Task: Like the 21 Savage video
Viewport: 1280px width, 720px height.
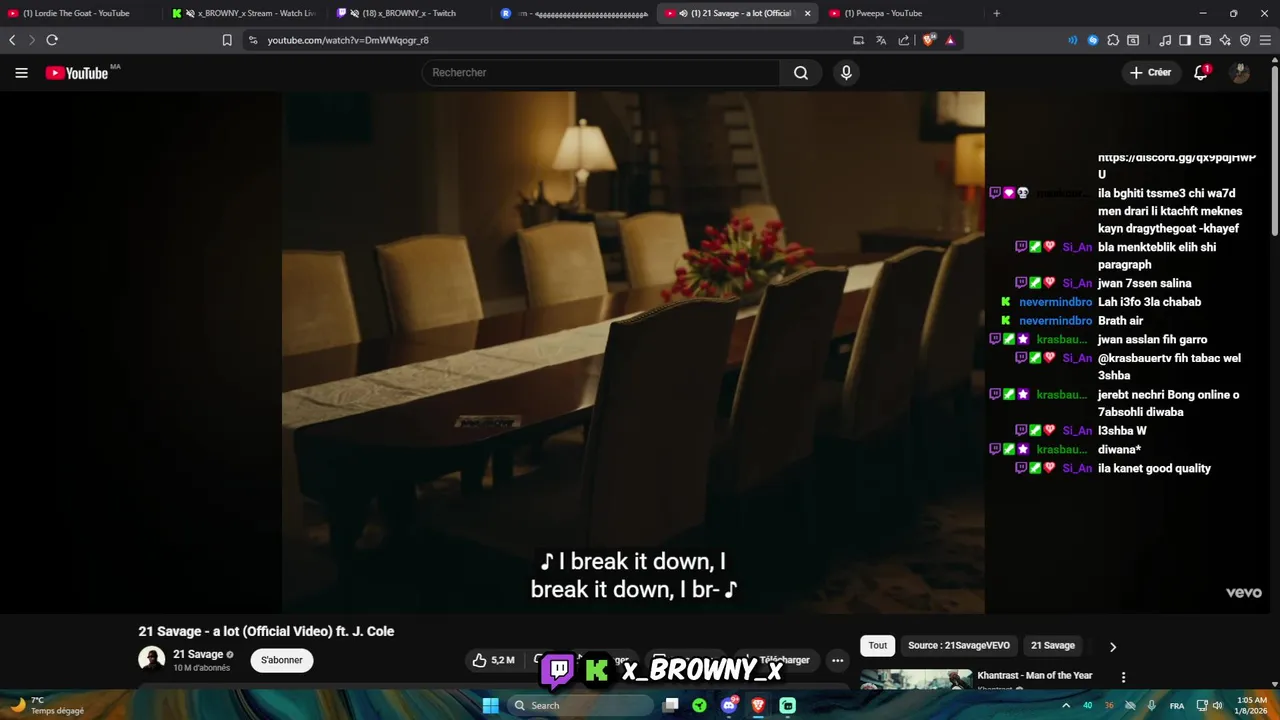Action: [494, 660]
